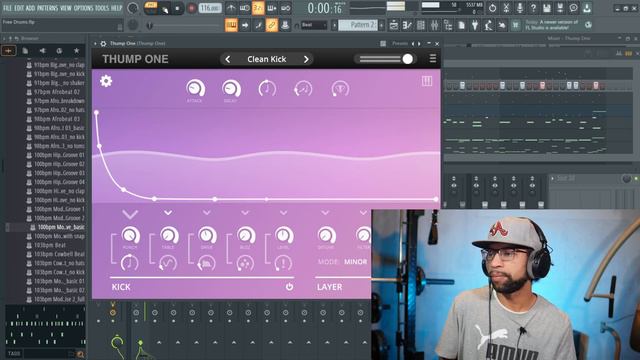
Task: Click the plugin gear icon in Thump One title bar
Action: (103, 43)
